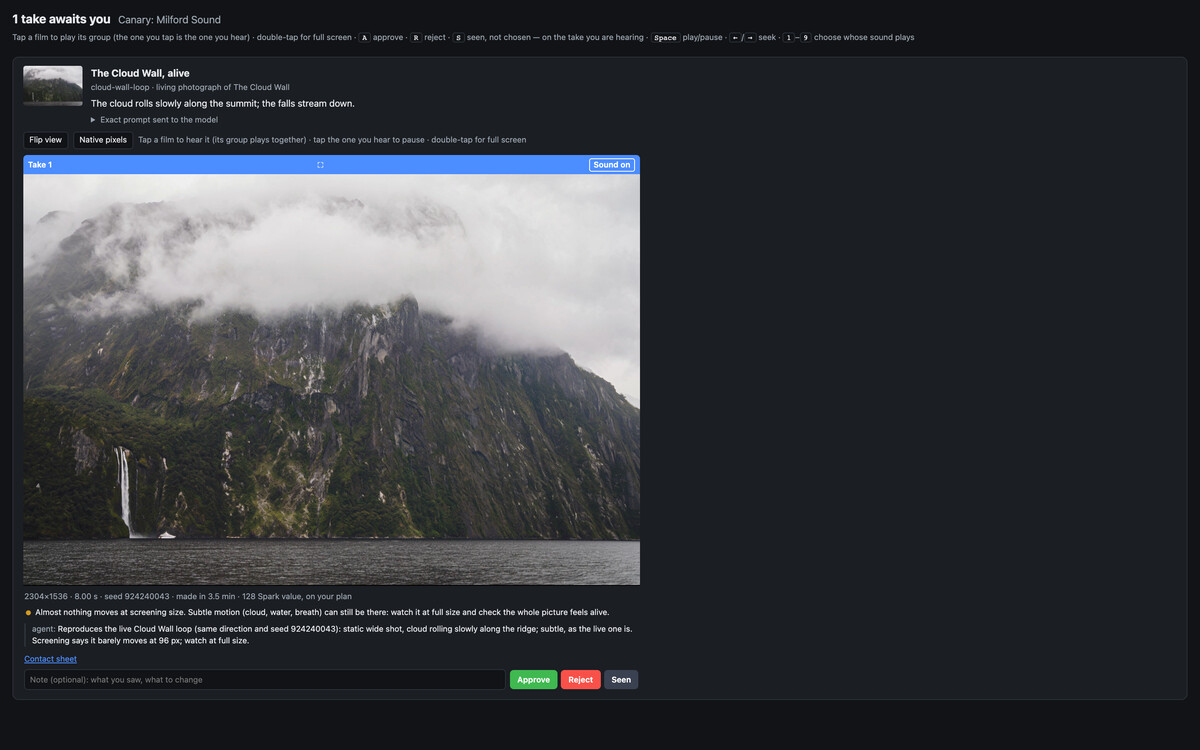Approve the take with the green button
The image size is (1200, 750).
(533, 680)
